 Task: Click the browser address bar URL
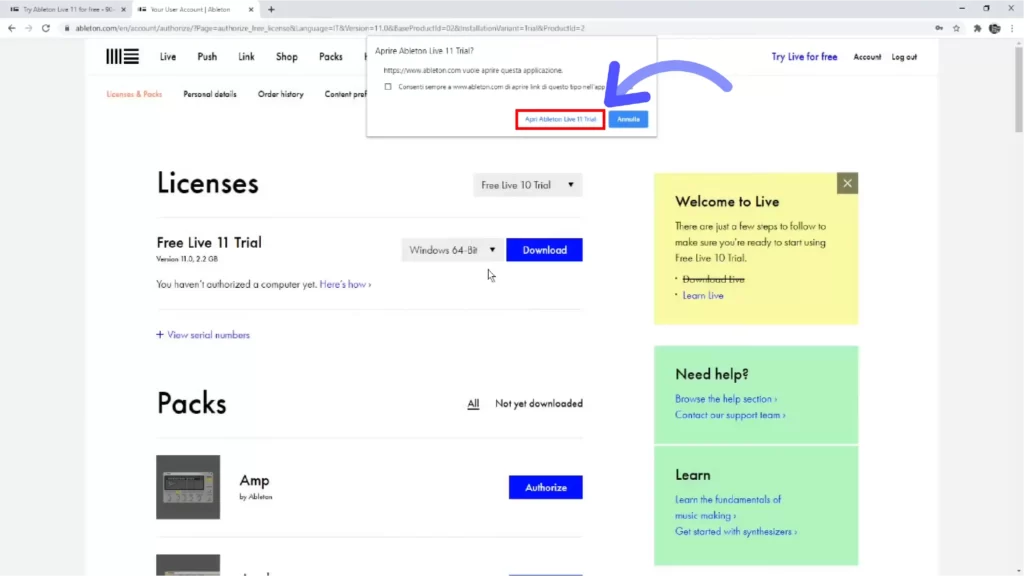330,28
